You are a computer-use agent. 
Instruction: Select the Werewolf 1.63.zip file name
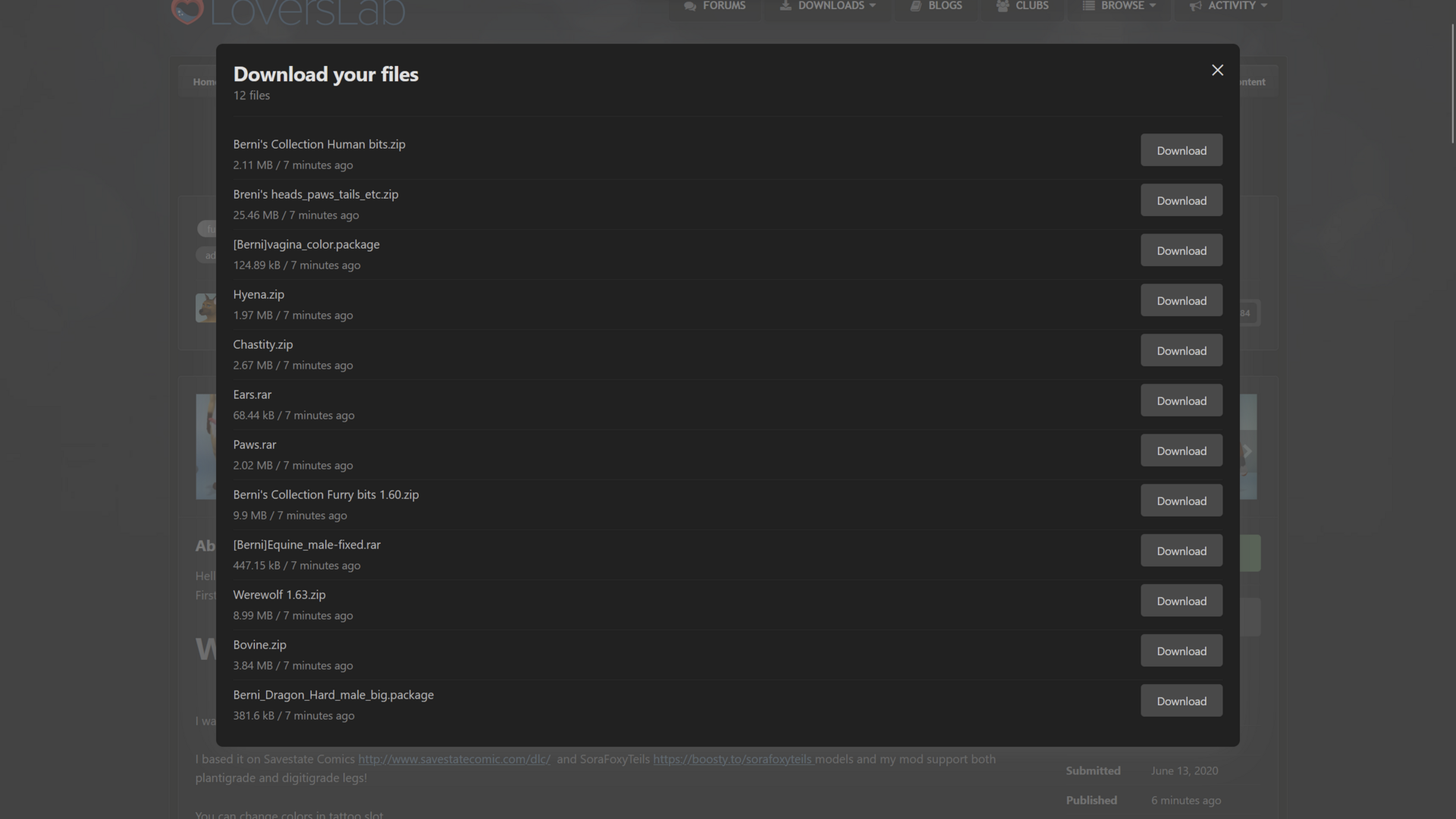tap(279, 595)
